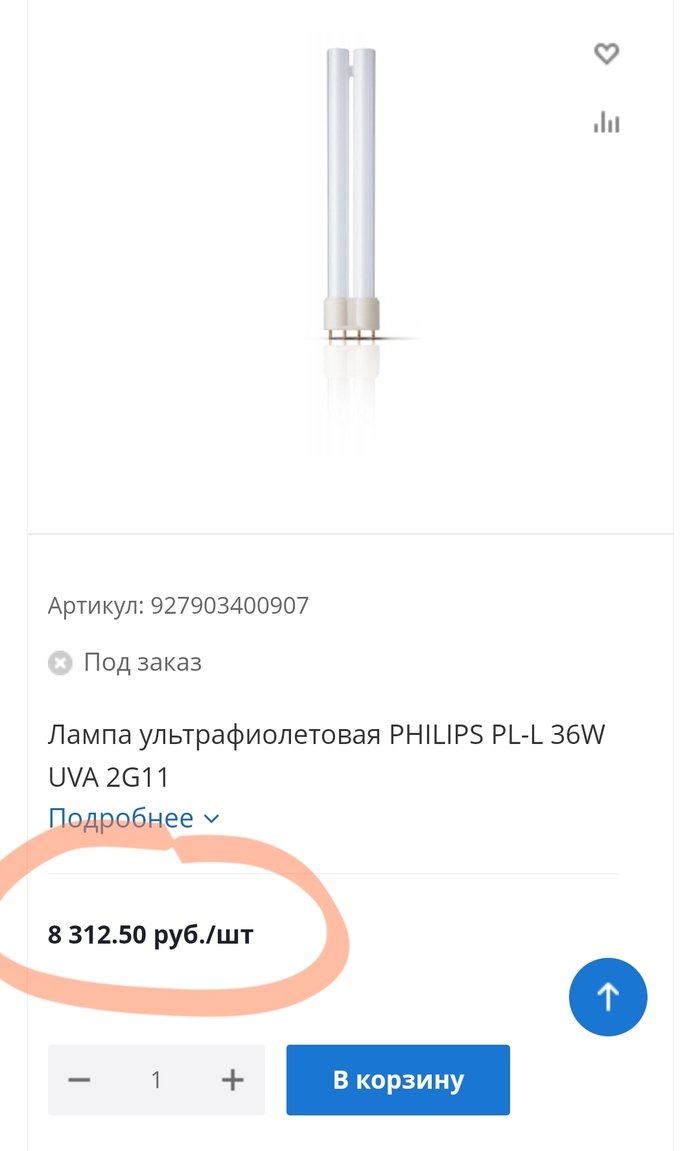
Task: Open the PHILIPS PL-L lamp product image
Action: pos(351,250)
